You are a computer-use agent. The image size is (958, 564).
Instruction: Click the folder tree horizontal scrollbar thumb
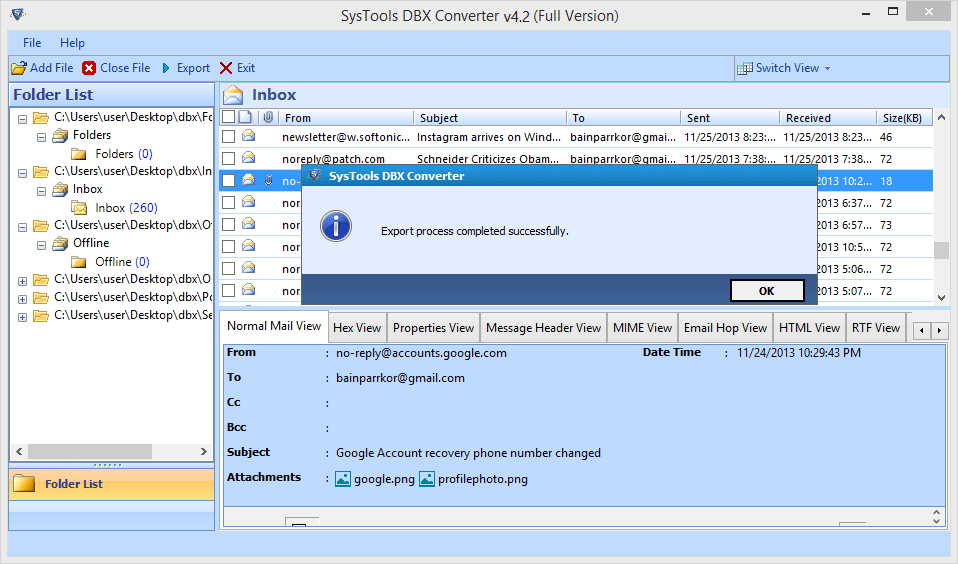click(90, 452)
